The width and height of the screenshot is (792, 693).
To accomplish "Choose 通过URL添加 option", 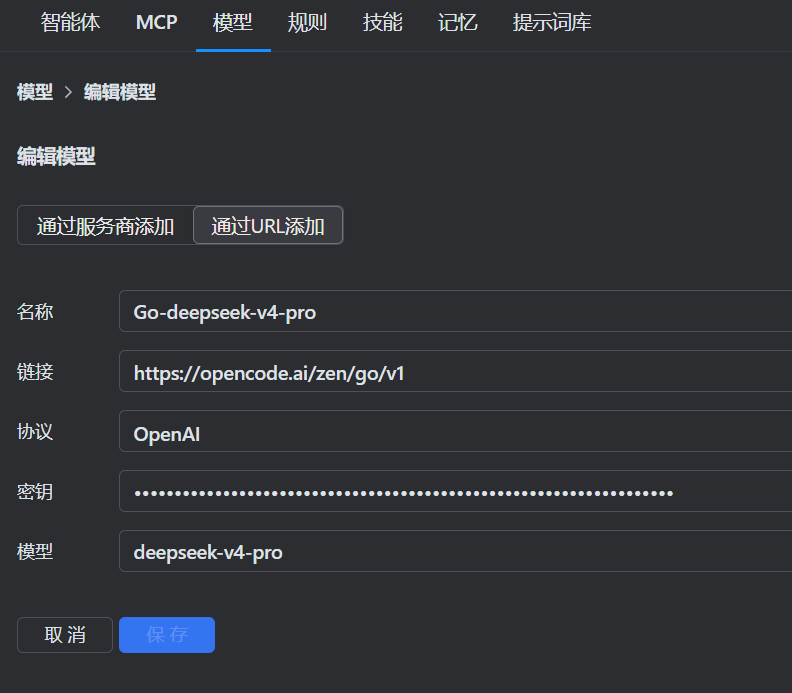I will 268,226.
